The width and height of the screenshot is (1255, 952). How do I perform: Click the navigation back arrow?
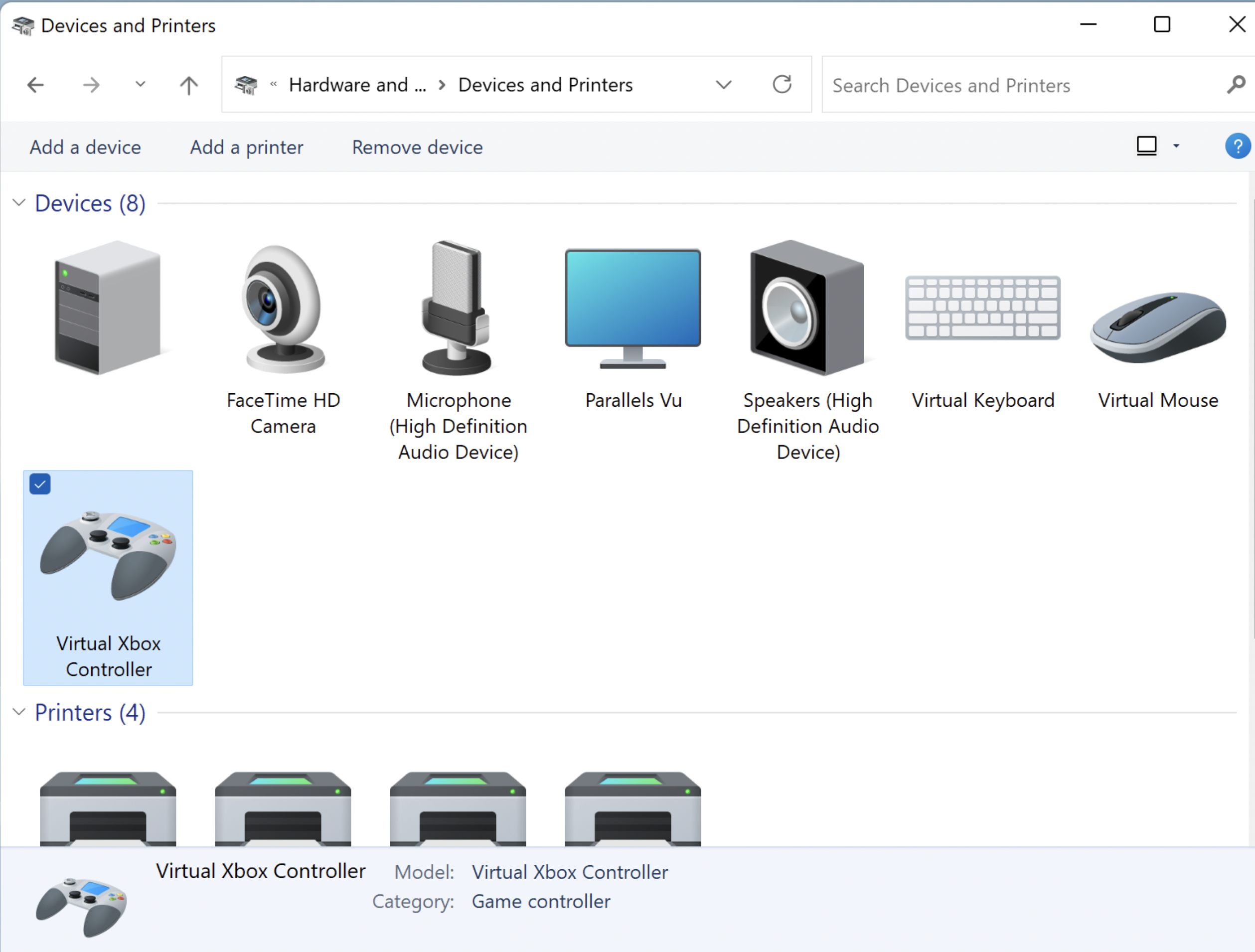point(35,85)
